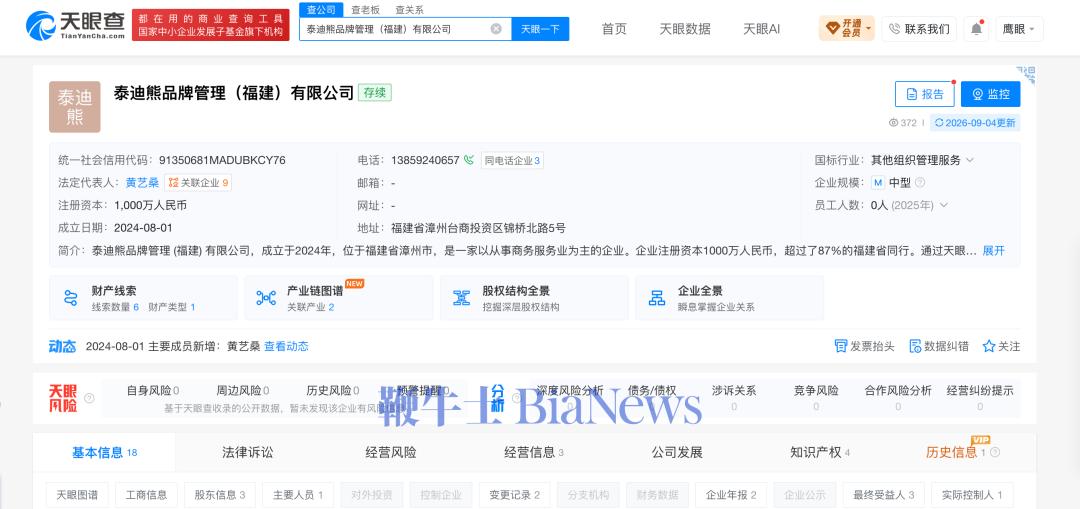Select the 查公司 search tab

pyautogui.click(x=321, y=10)
